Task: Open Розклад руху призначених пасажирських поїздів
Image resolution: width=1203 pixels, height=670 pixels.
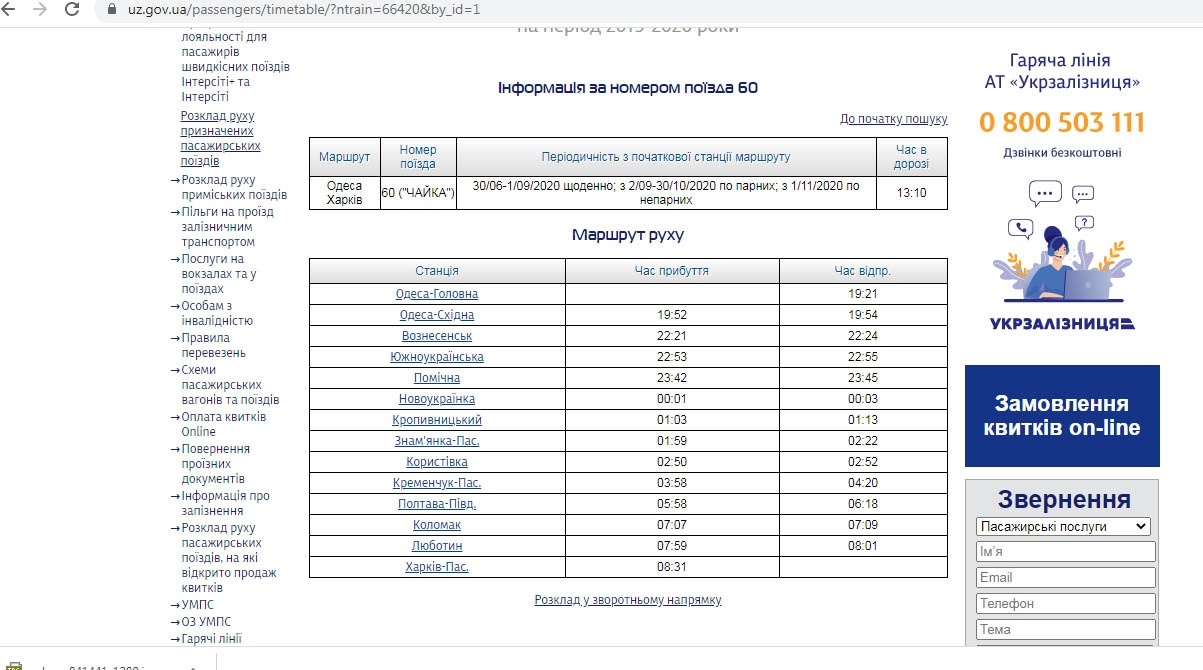Action: tap(220, 139)
